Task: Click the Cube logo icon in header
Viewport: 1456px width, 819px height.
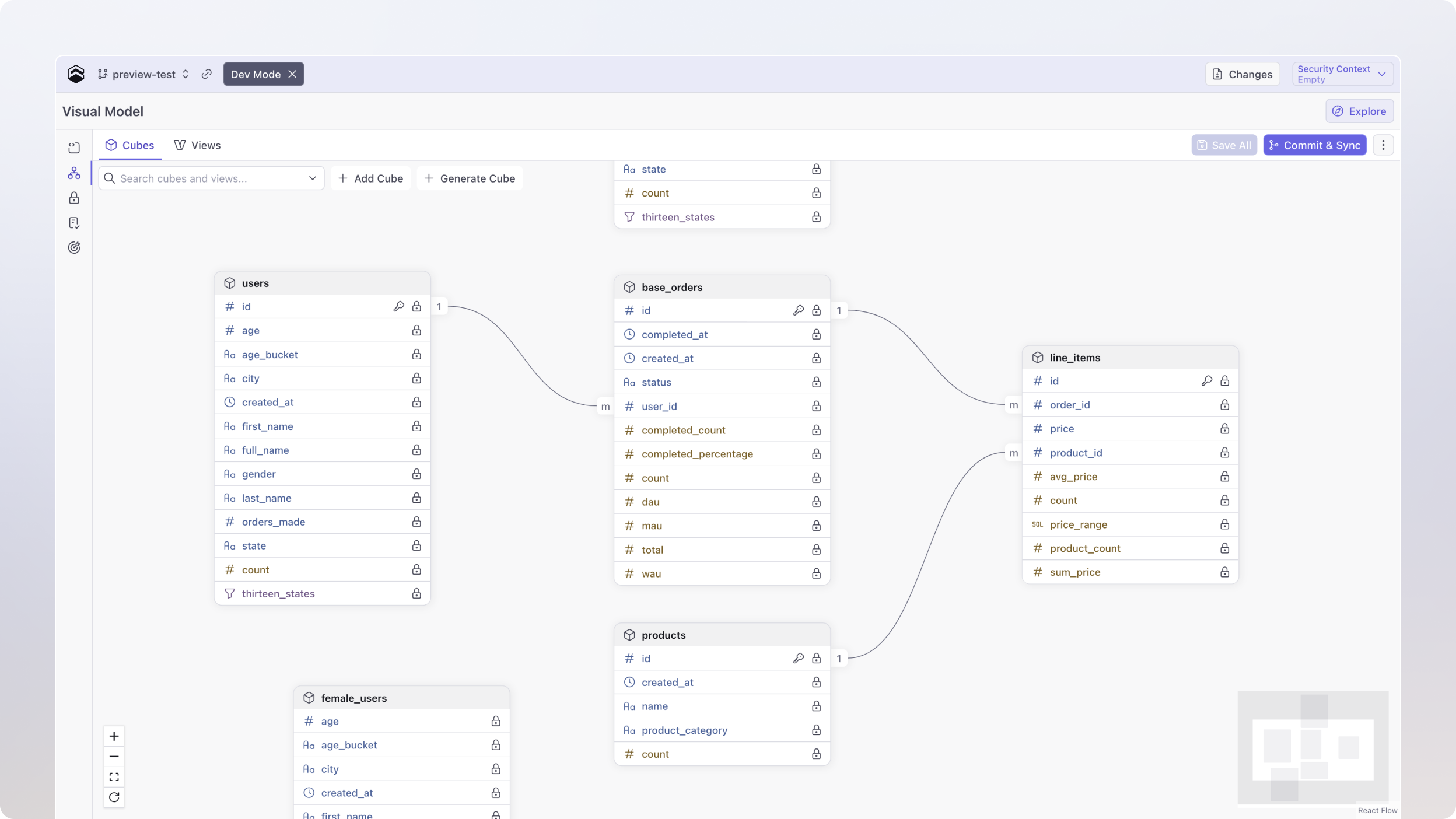Action: coord(76,74)
